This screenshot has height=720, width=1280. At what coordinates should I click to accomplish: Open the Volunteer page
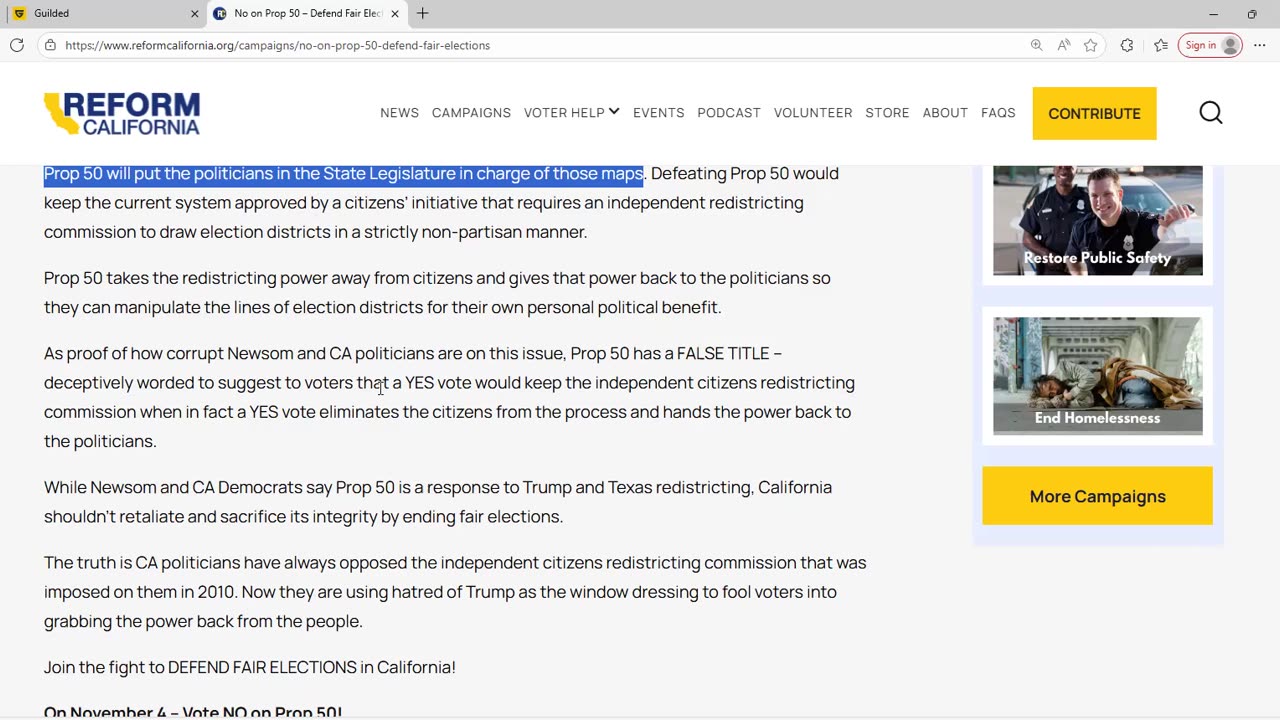tap(813, 113)
